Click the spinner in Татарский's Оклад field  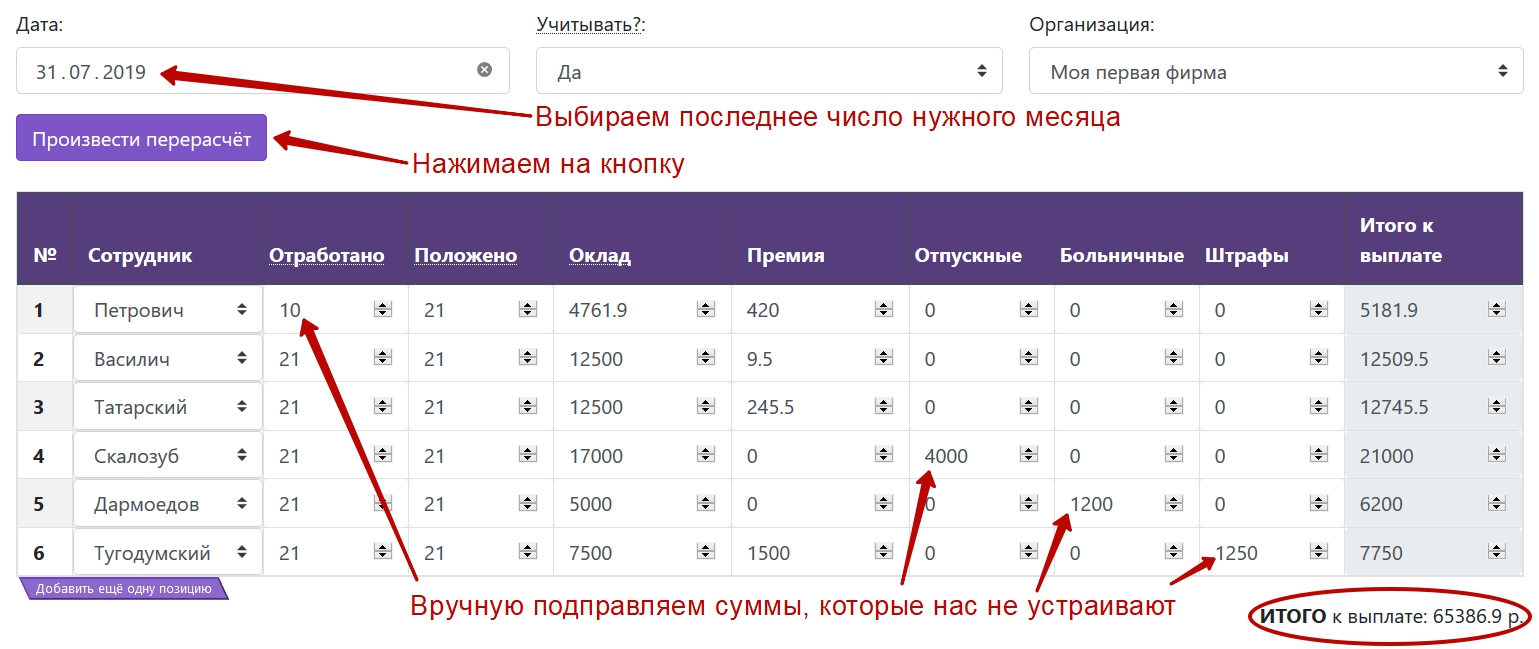[705, 407]
